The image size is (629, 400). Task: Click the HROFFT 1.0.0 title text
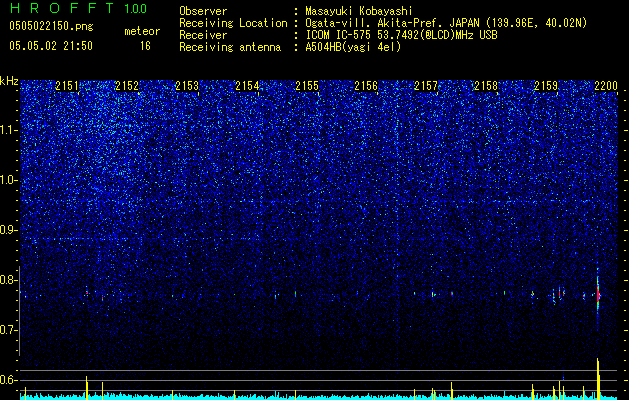pyautogui.click(x=78, y=8)
